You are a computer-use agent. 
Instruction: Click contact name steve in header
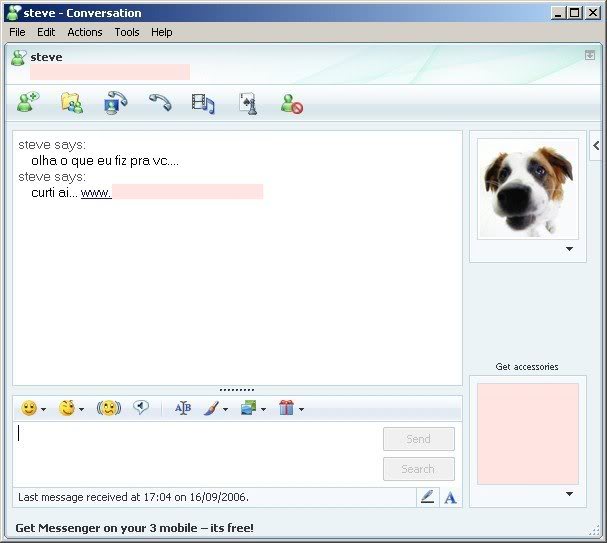pos(46,57)
